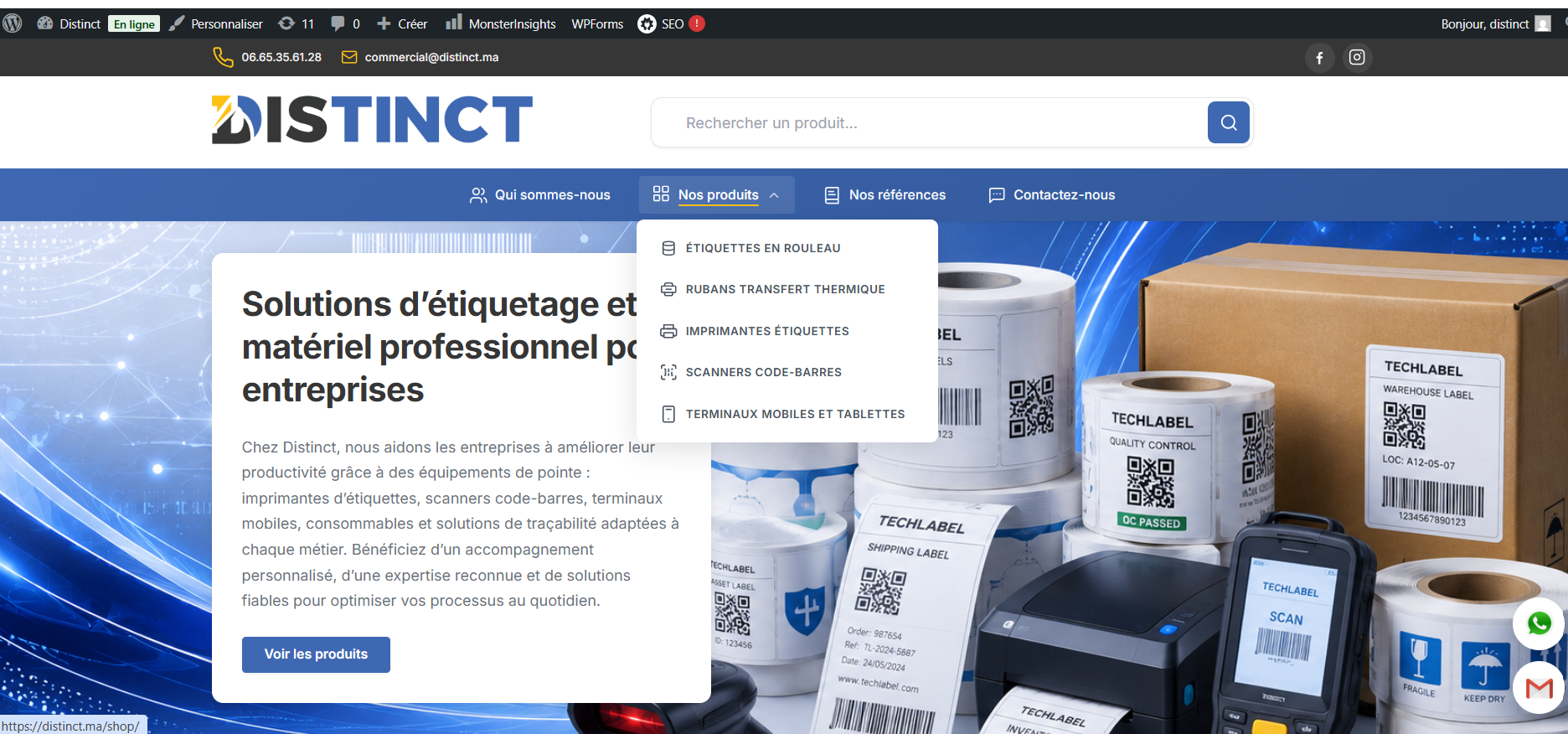The width and height of the screenshot is (1568, 734).
Task: Open MonsterInsights from admin bar
Action: tap(501, 23)
